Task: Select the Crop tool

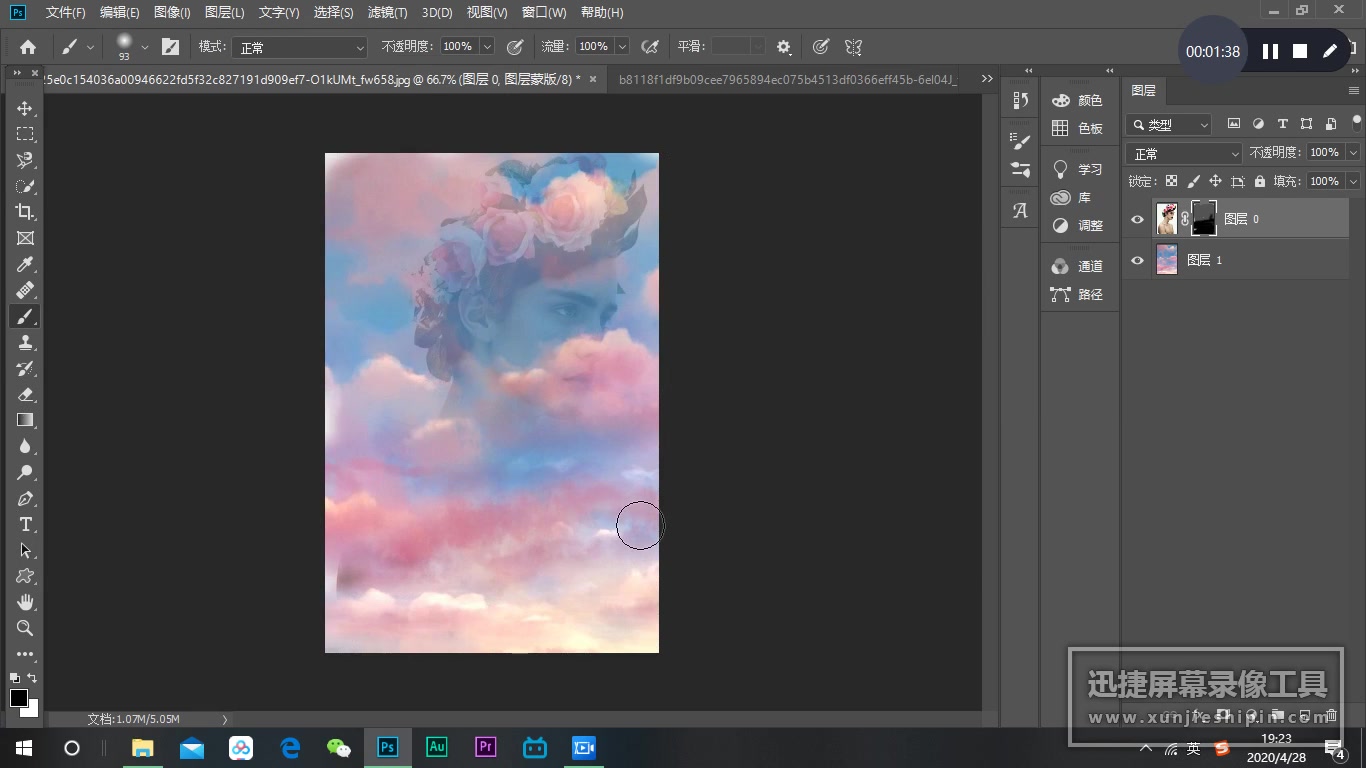Action: [25, 212]
